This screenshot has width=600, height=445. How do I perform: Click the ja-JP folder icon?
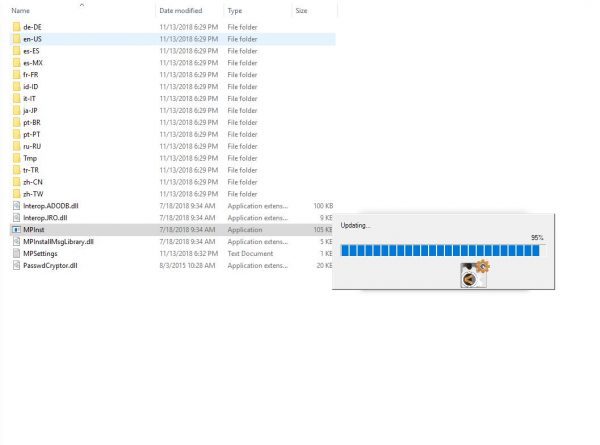(x=16, y=110)
